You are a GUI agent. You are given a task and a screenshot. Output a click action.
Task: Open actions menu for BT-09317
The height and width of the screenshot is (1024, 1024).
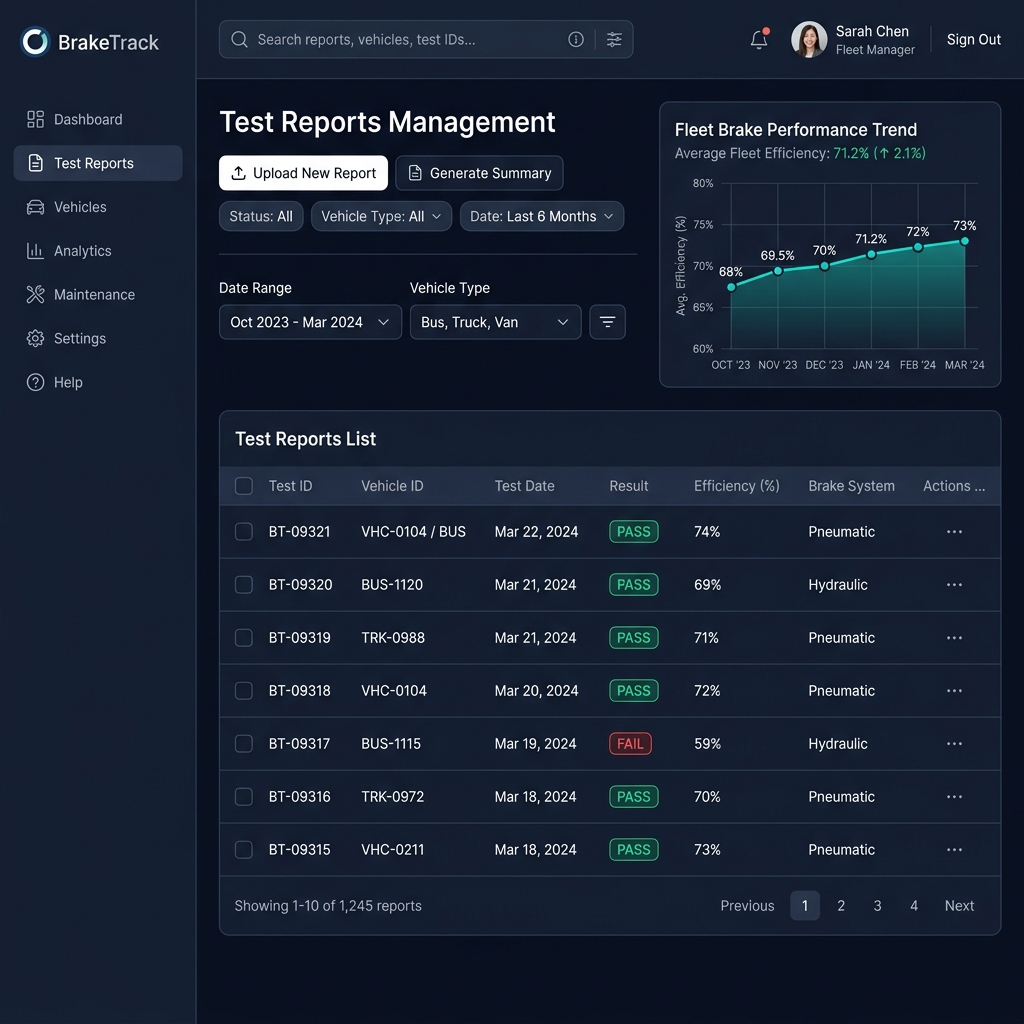pyautogui.click(x=954, y=743)
